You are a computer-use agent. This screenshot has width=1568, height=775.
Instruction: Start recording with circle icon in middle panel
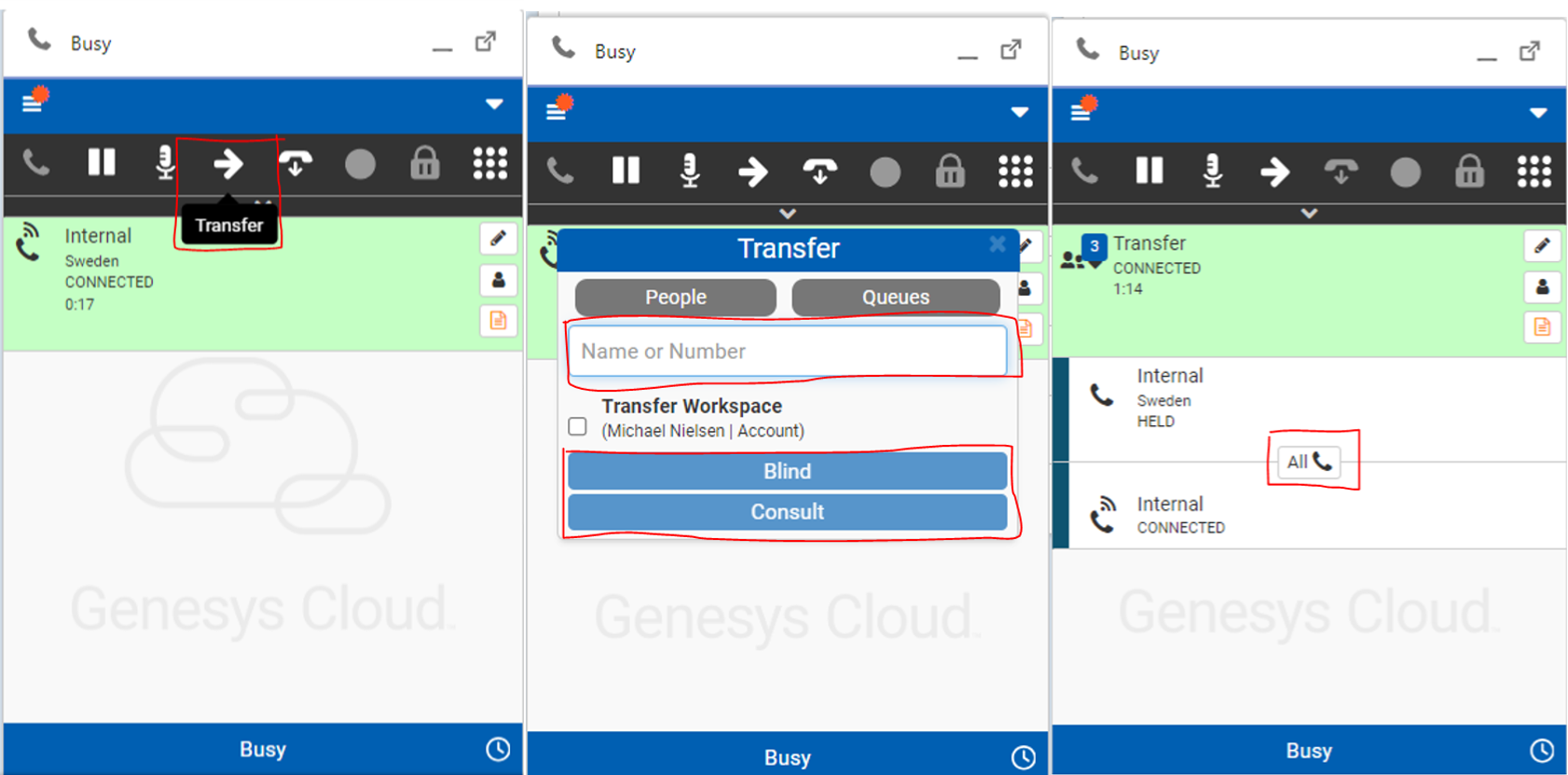(885, 172)
